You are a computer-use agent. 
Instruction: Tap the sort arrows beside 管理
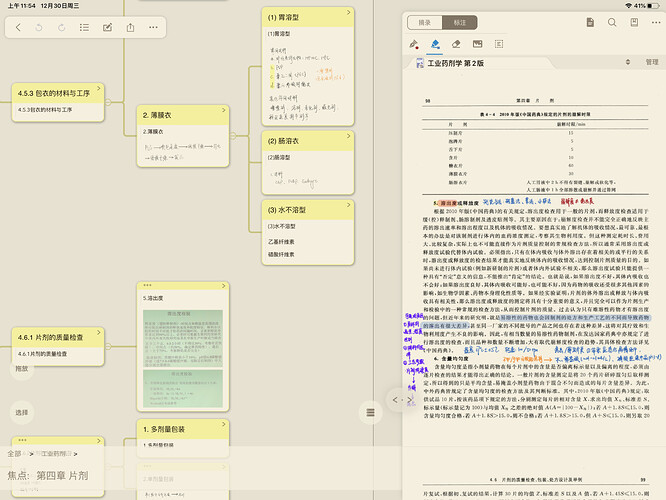click(628, 62)
